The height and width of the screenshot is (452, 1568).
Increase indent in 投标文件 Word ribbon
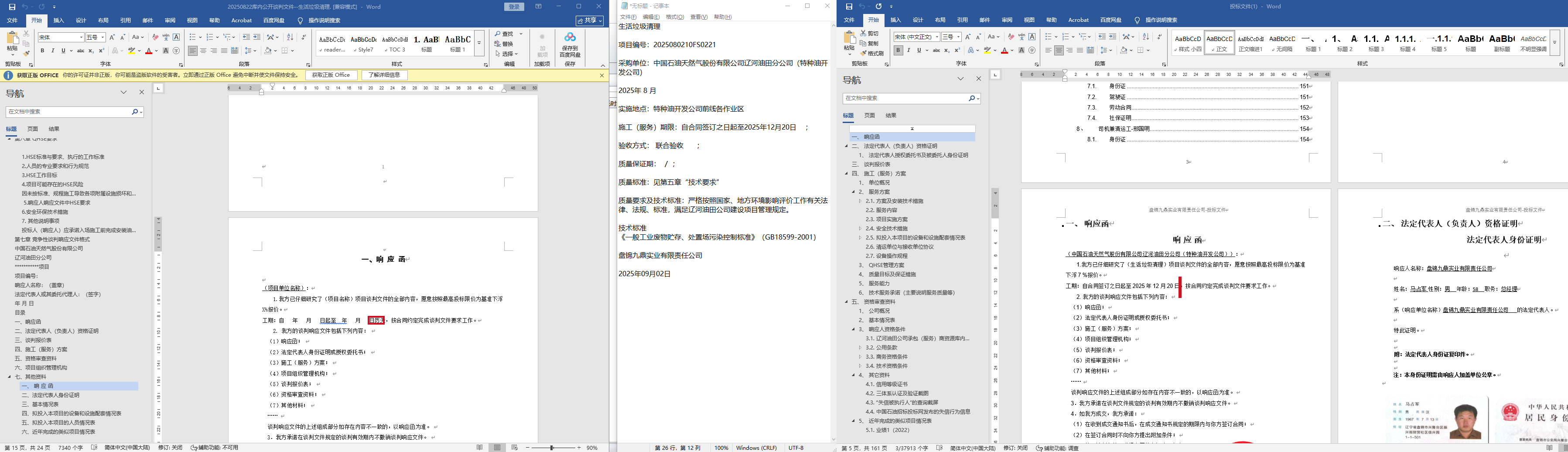(1113, 37)
